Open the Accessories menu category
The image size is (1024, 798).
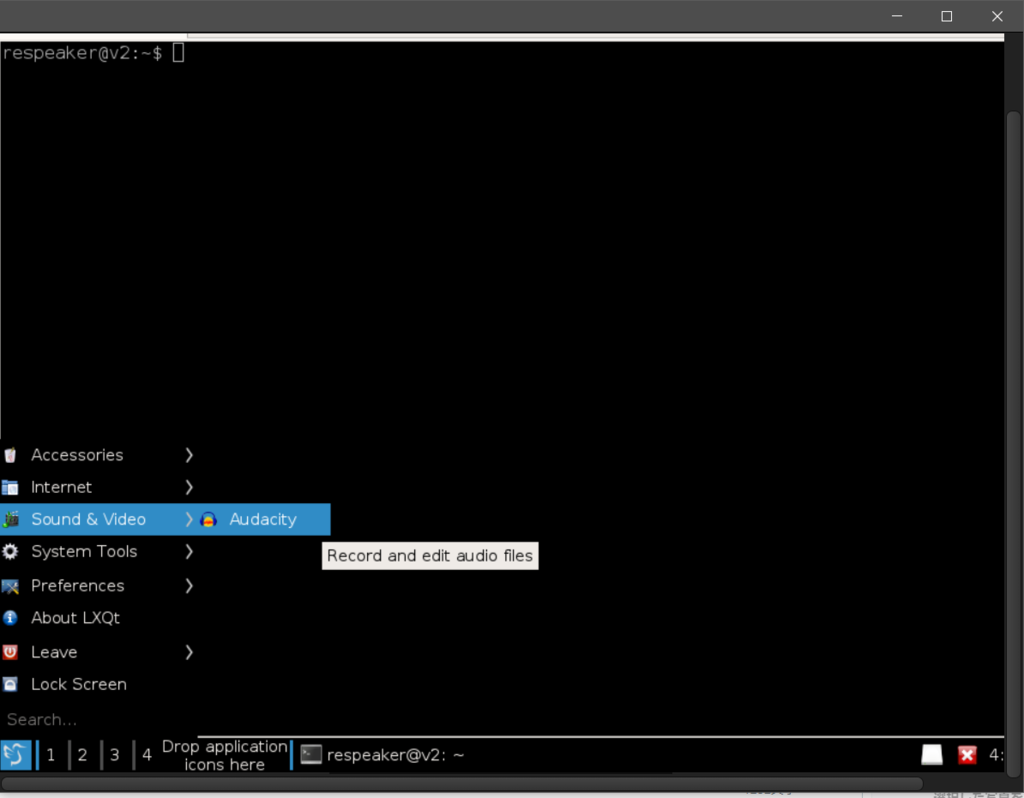pyautogui.click(x=98, y=455)
